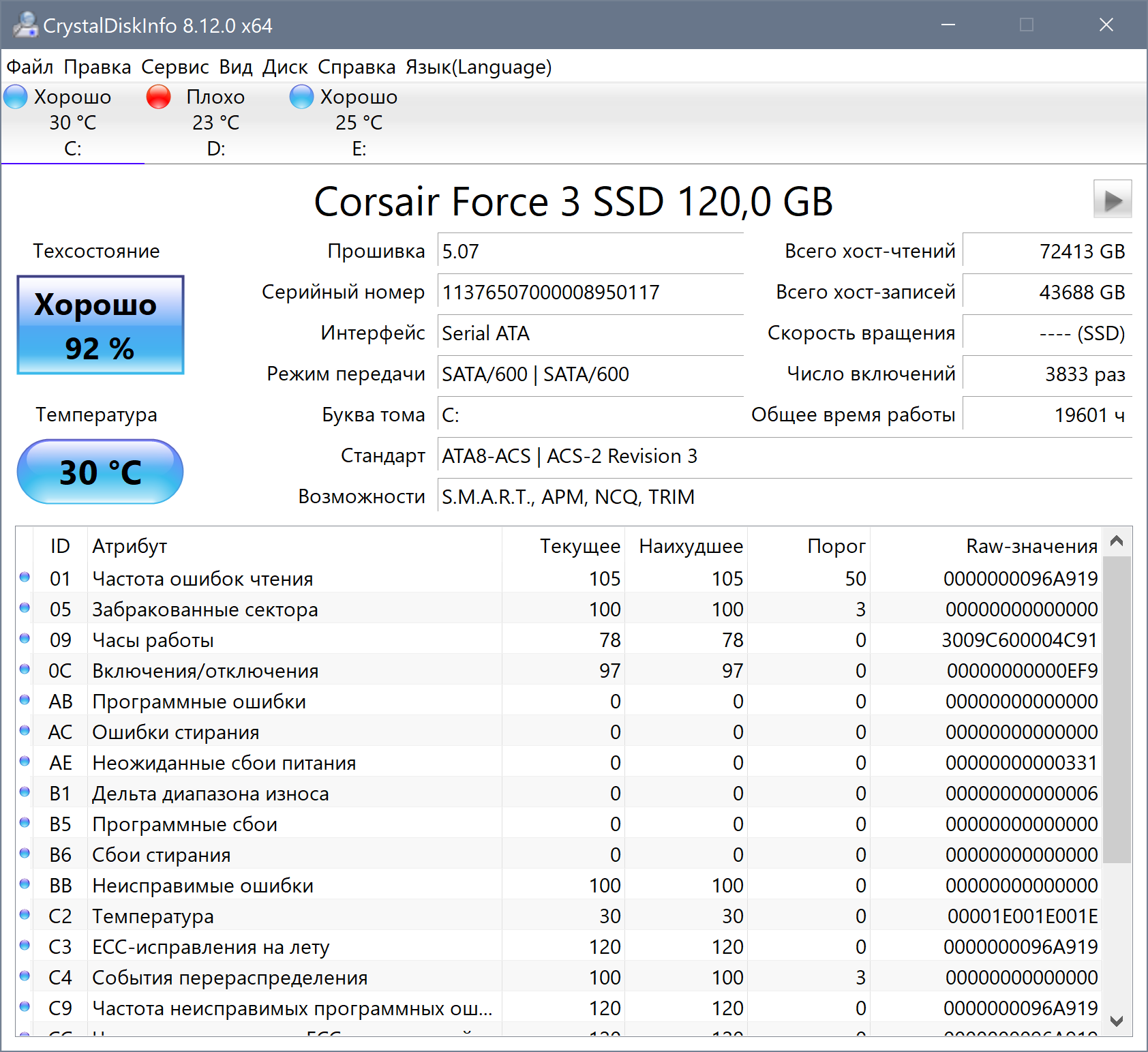Click the scroll down arrow of attribute list
The image size is (1148, 1052).
pyautogui.click(x=1117, y=1021)
